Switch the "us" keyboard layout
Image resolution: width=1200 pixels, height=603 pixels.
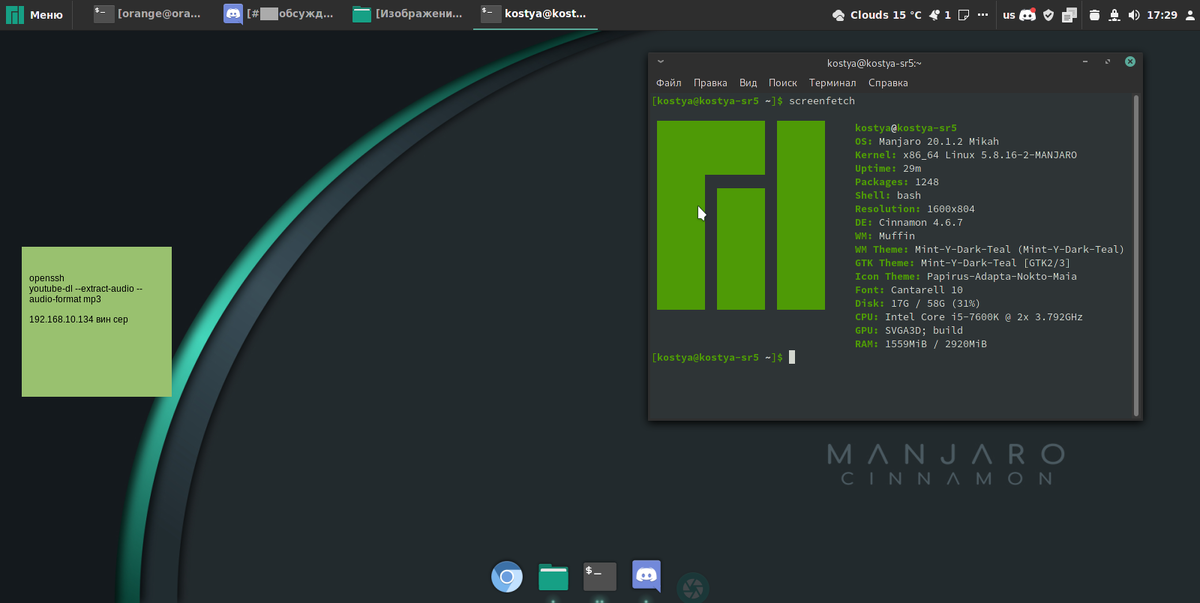click(1010, 14)
